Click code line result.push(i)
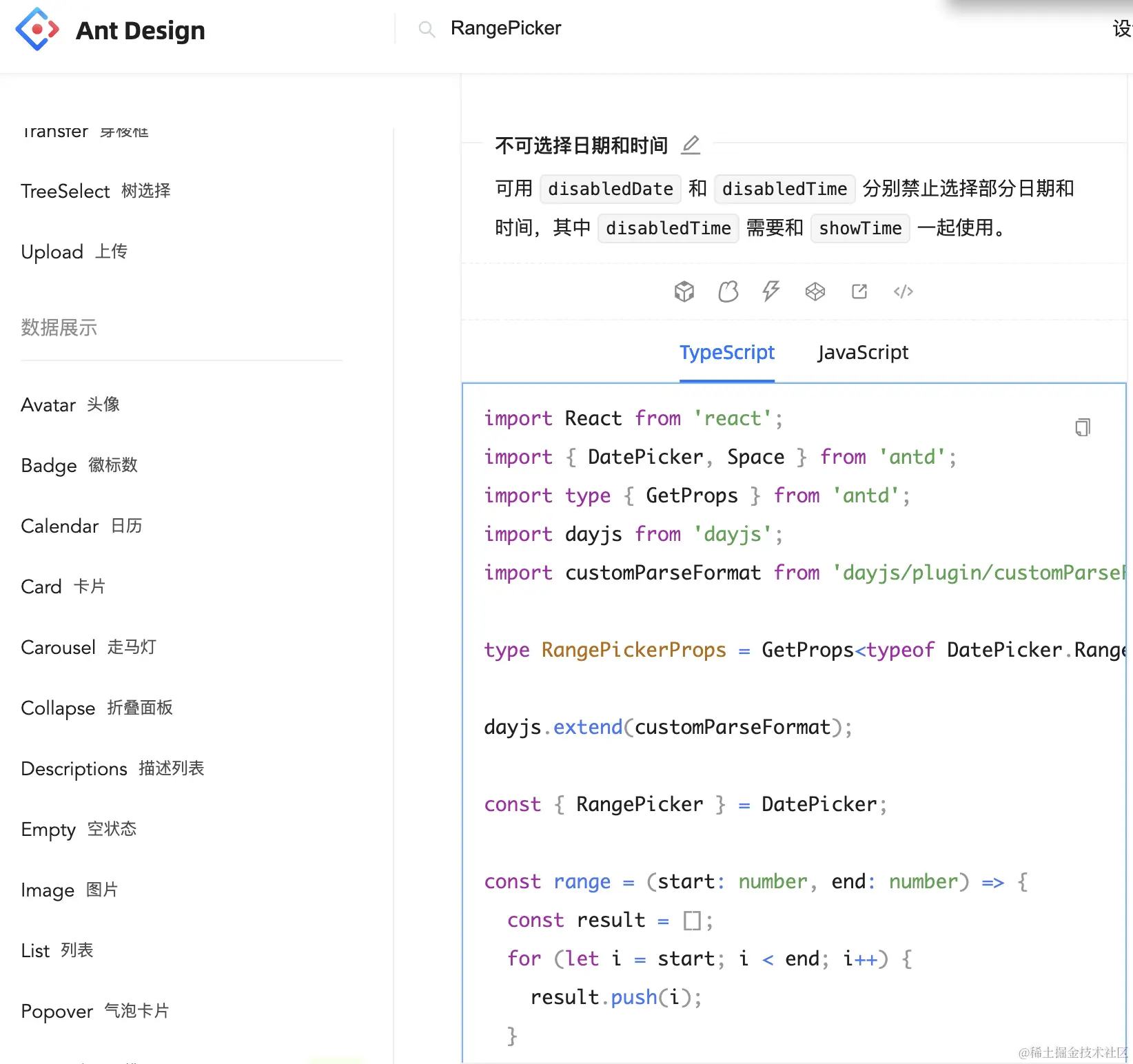Screen dimensions: 1133x1064 click(616, 997)
